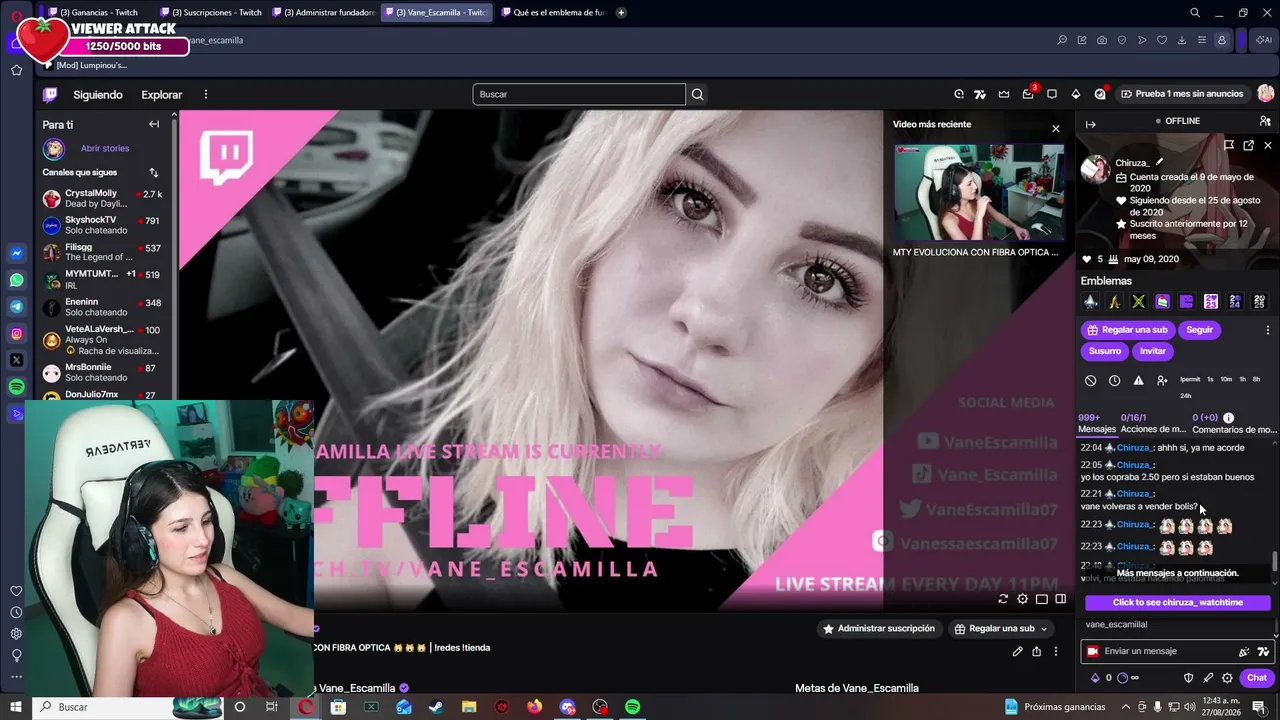Image resolution: width=1280 pixels, height=720 pixels.
Task: Open the user card three-dot menu
Action: click(x=1267, y=330)
